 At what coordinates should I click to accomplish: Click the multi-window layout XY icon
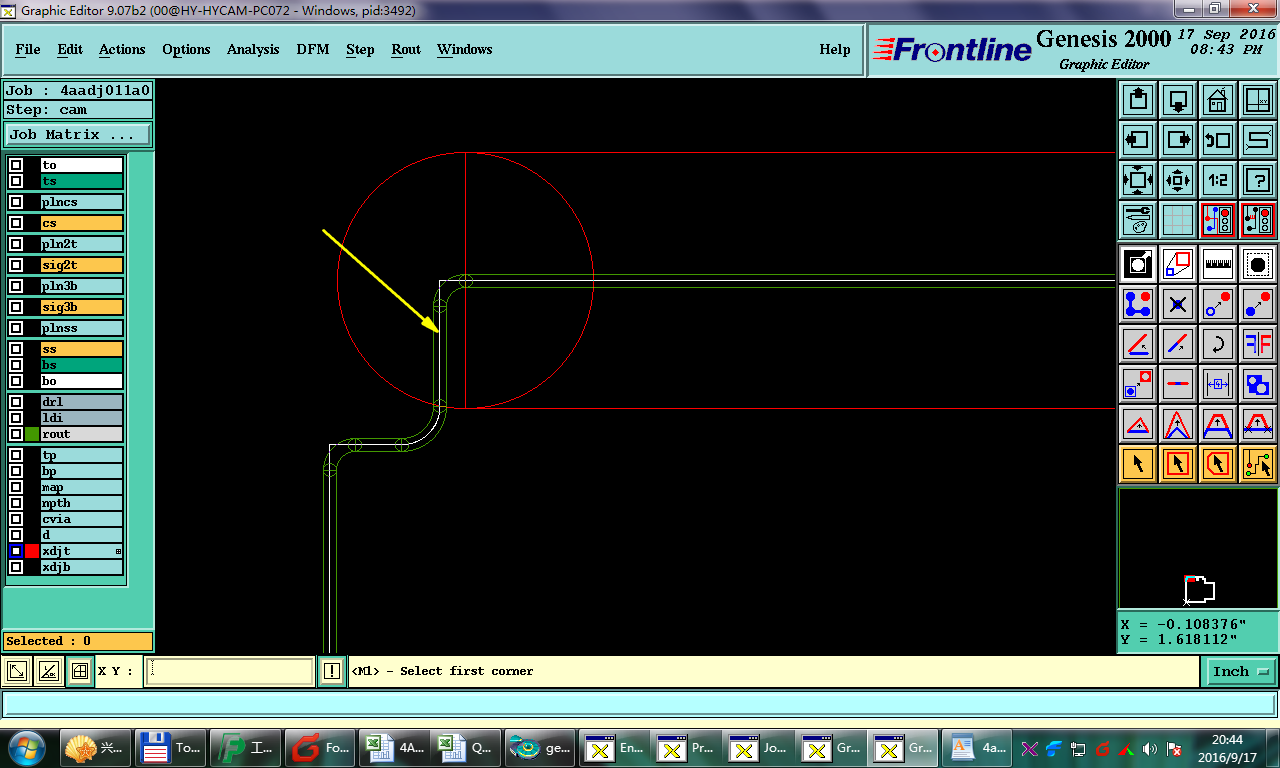click(x=1257, y=100)
